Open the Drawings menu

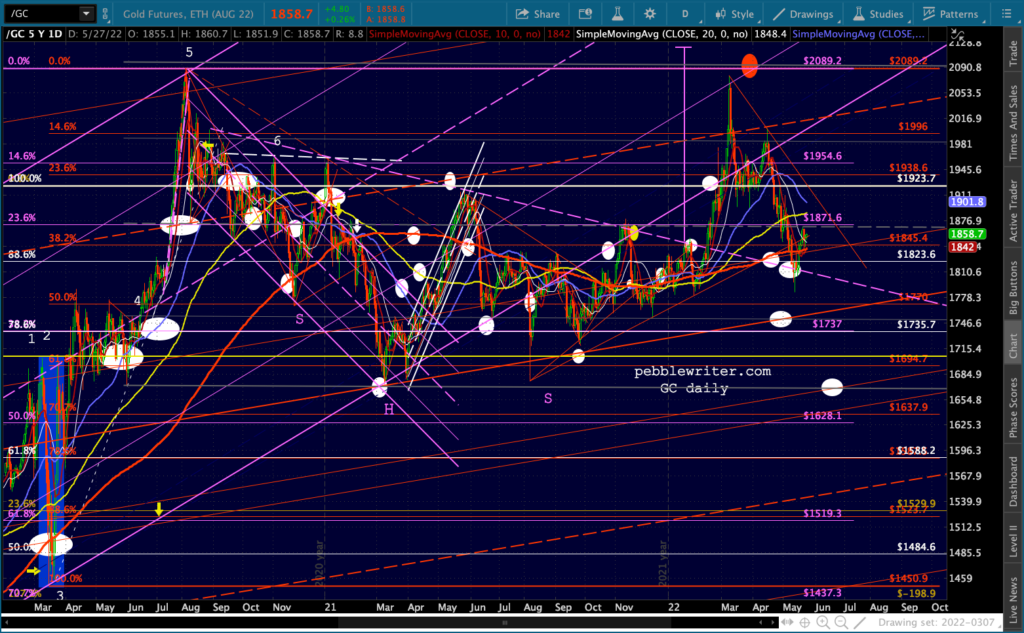803,14
